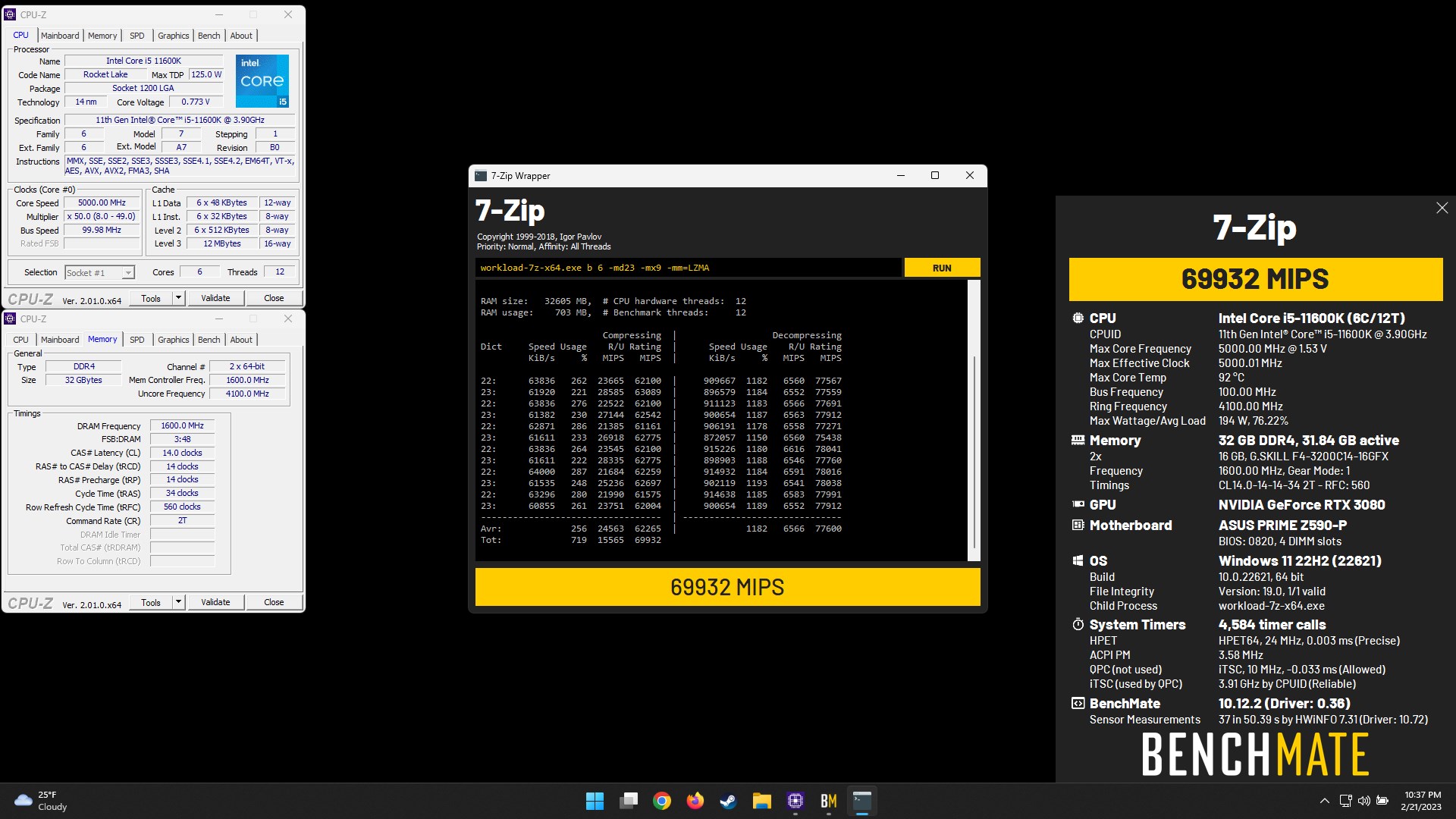Click Validate button in bottom CPU-Z

pos(215,602)
